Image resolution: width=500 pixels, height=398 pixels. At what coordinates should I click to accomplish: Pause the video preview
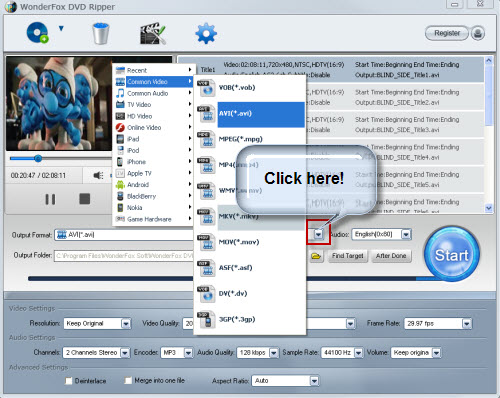50,199
